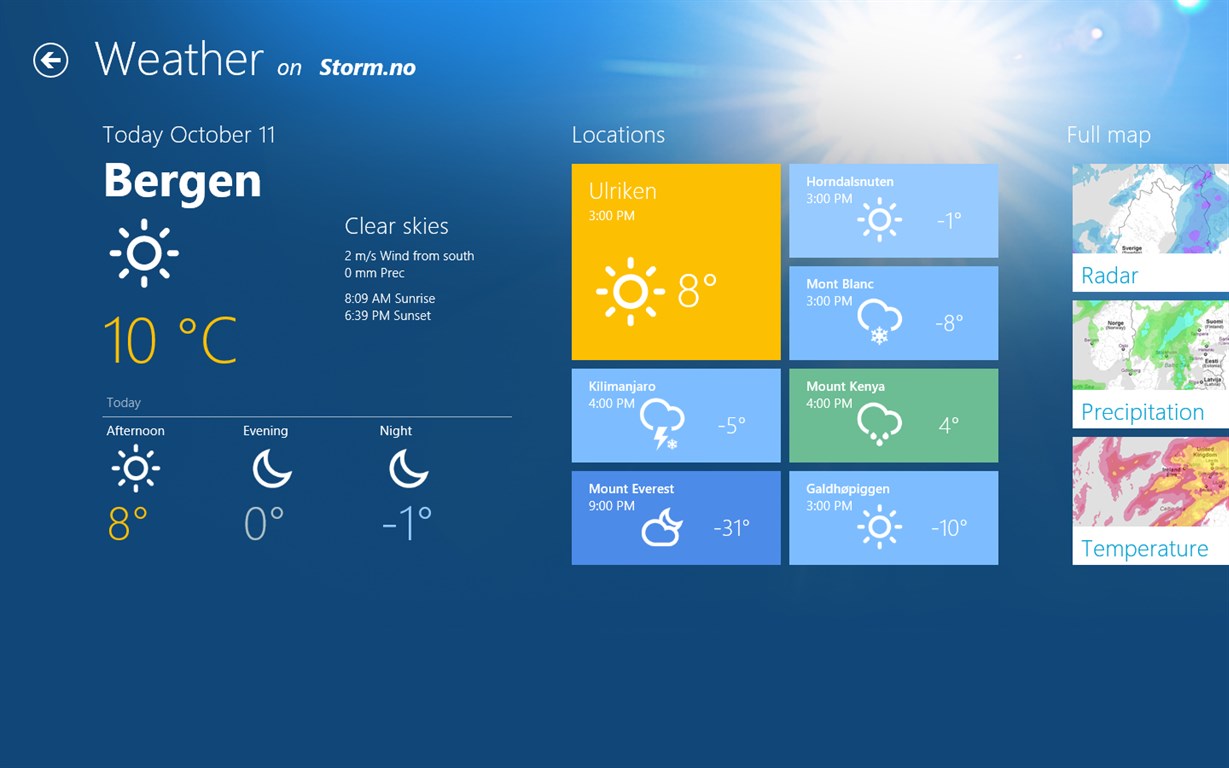Click the 8° Ulriken temperature
This screenshot has width=1229, height=768.
[697, 291]
